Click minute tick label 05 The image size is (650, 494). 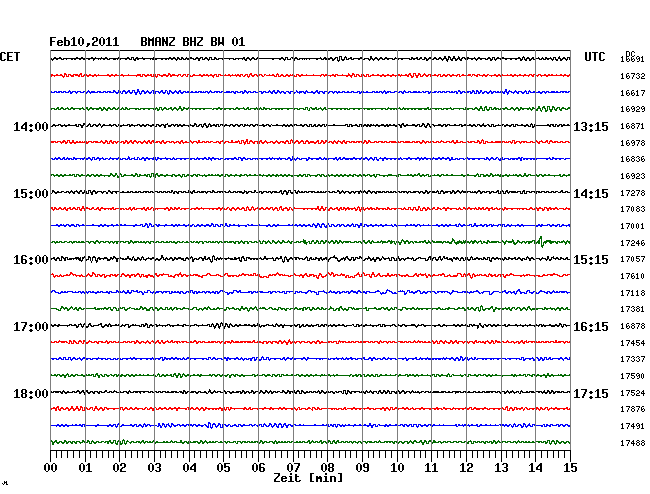tap(223, 468)
